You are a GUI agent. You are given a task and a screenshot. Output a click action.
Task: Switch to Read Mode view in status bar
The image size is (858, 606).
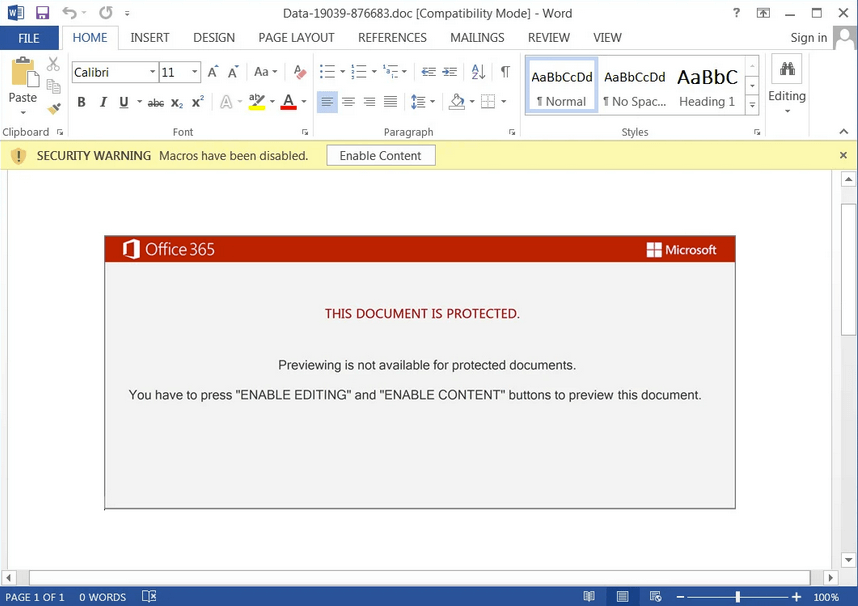[x=589, y=597]
